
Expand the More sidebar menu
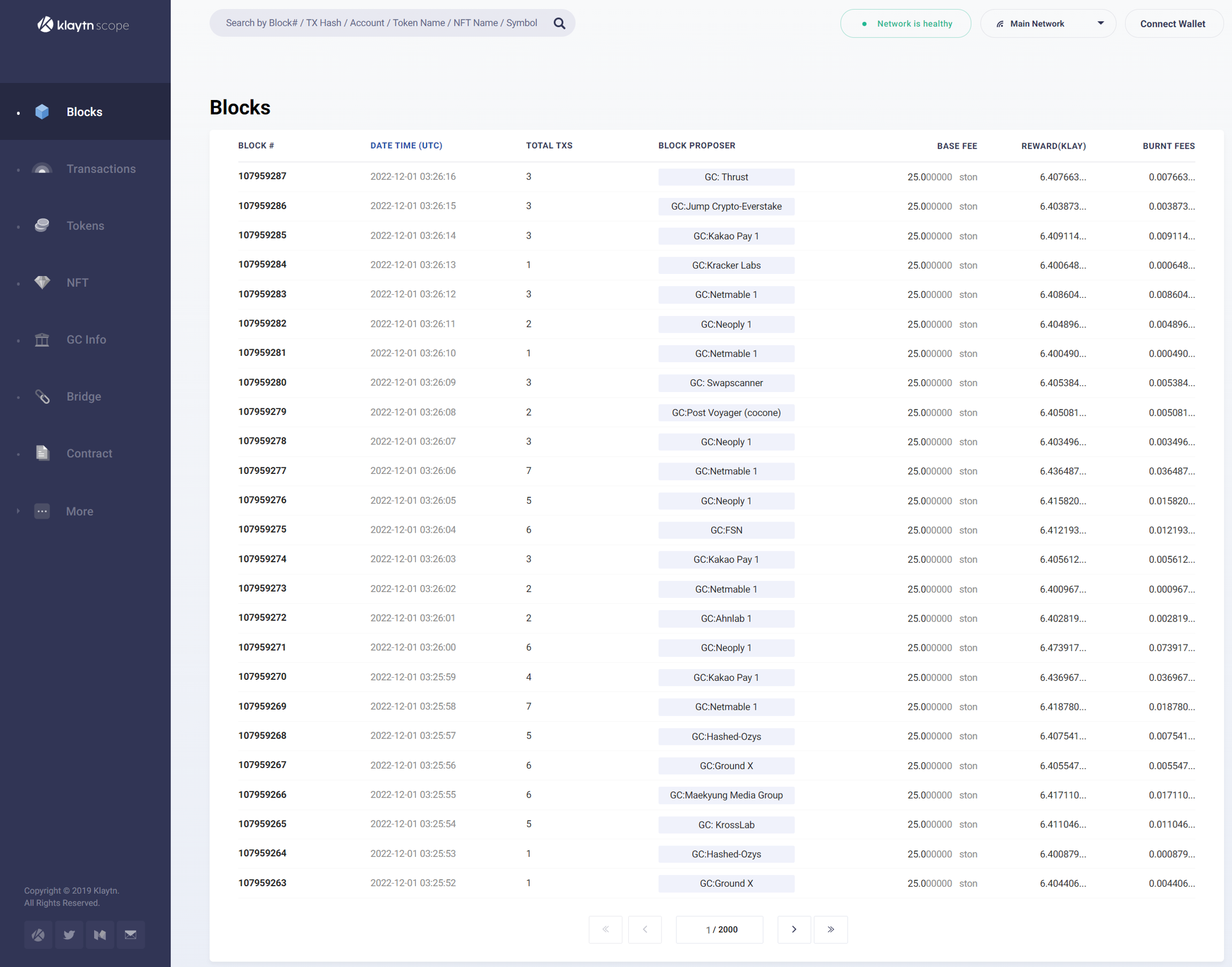[x=79, y=511]
